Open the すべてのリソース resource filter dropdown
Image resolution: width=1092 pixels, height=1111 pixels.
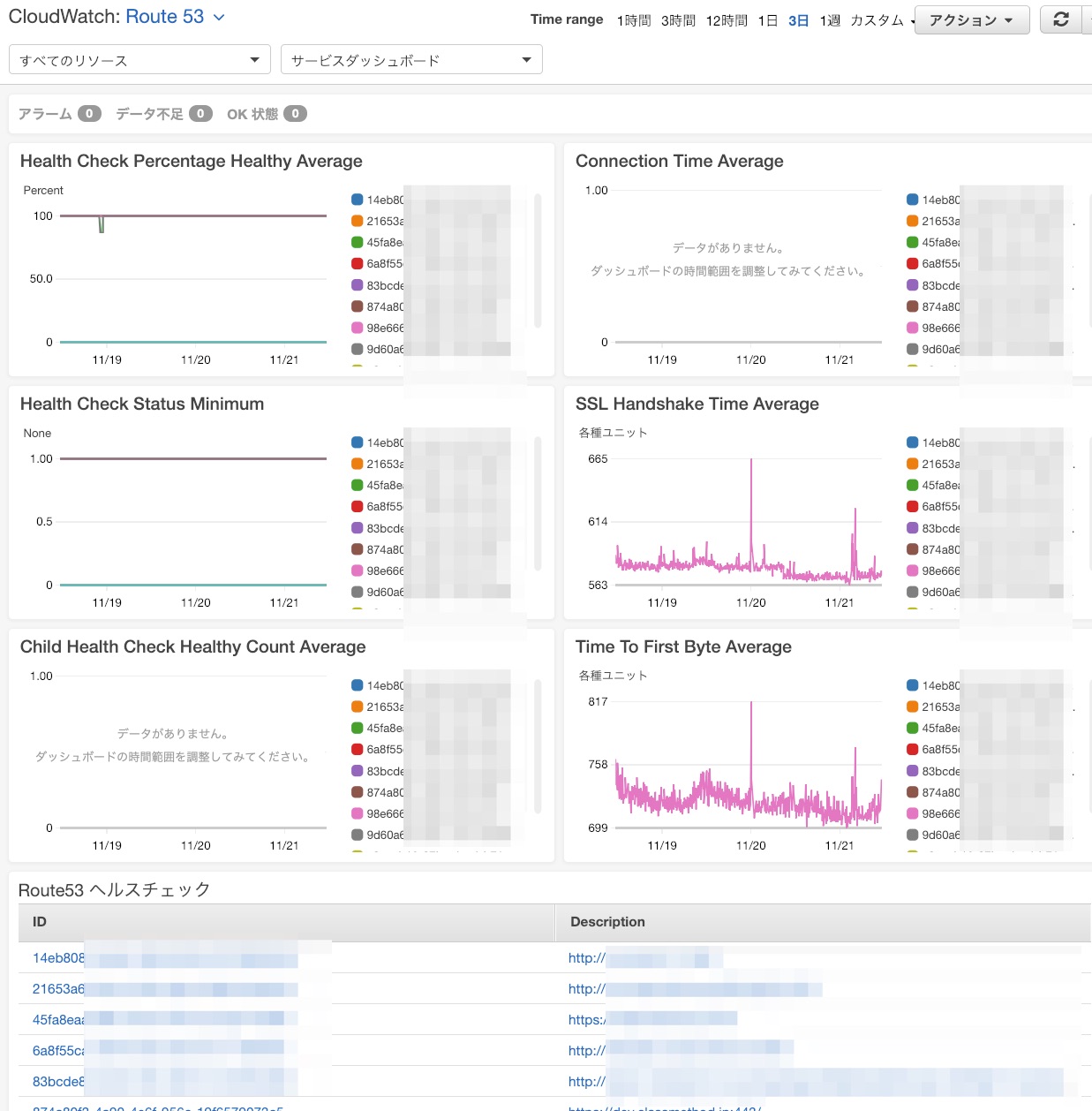(x=139, y=59)
